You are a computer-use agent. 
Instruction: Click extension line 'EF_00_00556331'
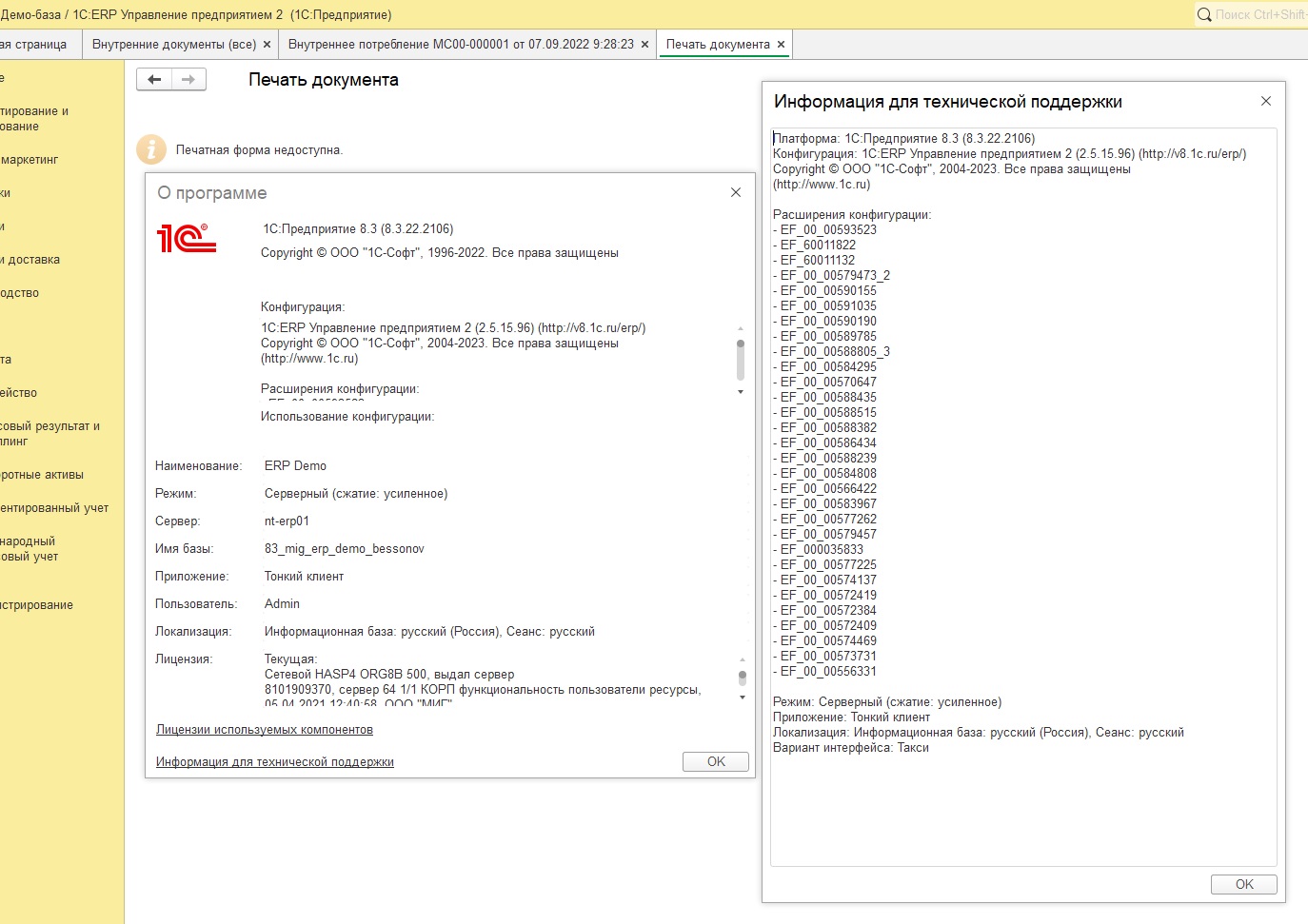(x=824, y=672)
